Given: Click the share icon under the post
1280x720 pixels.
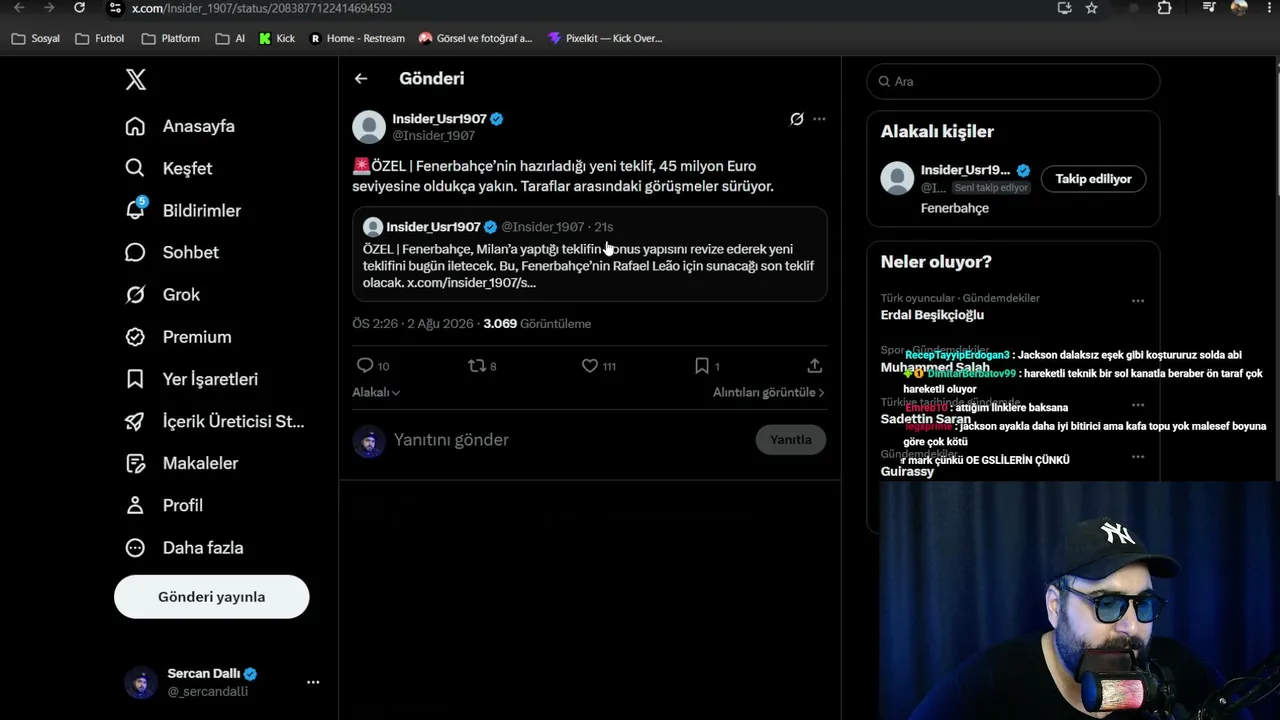Looking at the screenshot, I should tap(815, 366).
